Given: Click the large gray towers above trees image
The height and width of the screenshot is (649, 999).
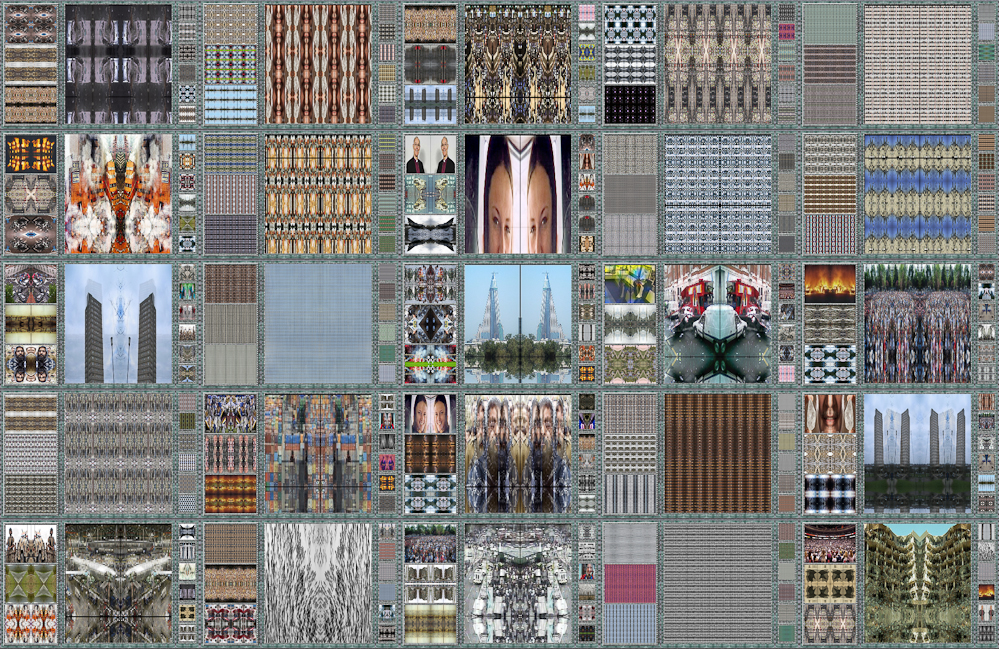Looking at the screenshot, I should coord(917,453).
